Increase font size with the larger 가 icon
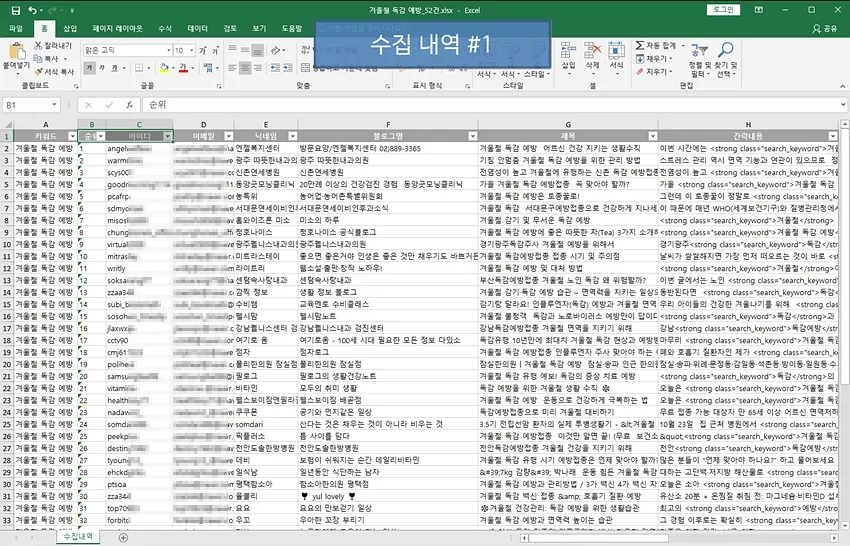The width and height of the screenshot is (850, 546). [202, 50]
